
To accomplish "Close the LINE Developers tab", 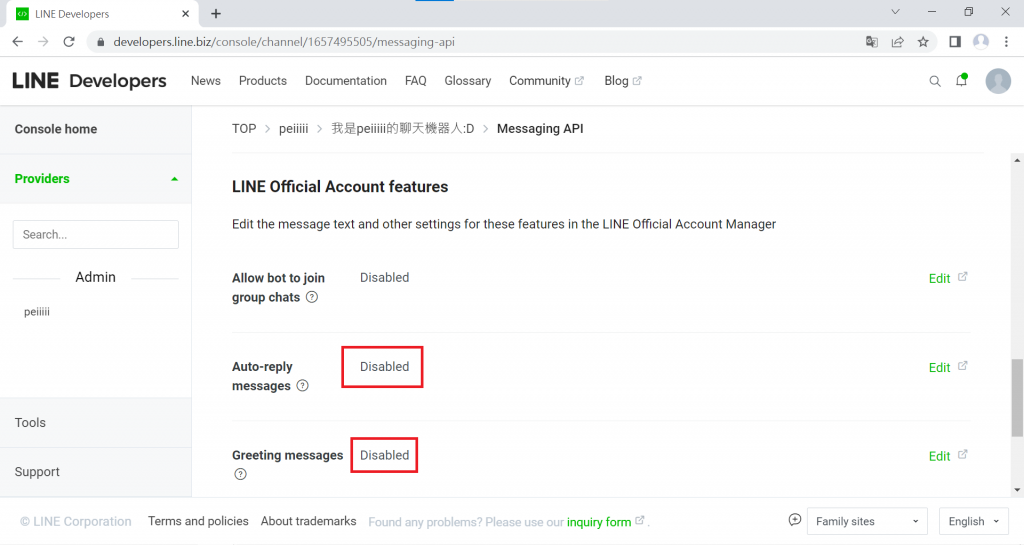I will pos(185,14).
